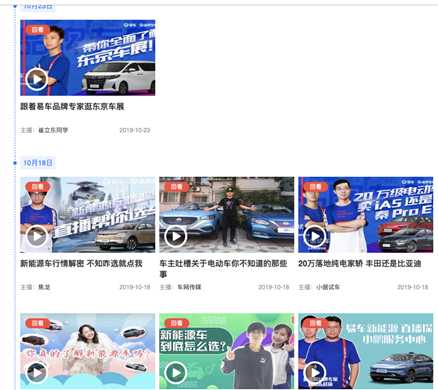
Task: Select the 10月18日 date label
Action: point(38,163)
